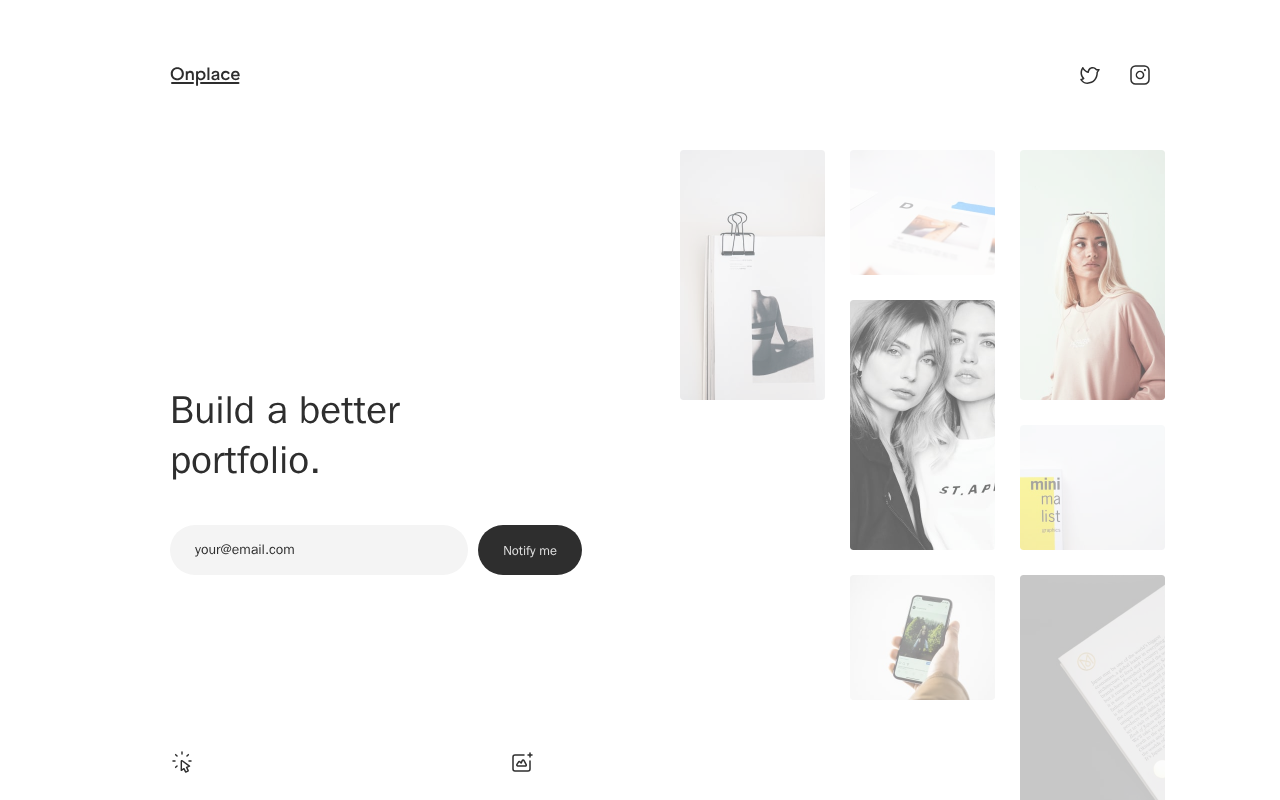Open the gray book page photo thumbnail
1280x800 pixels.
click(1092, 687)
